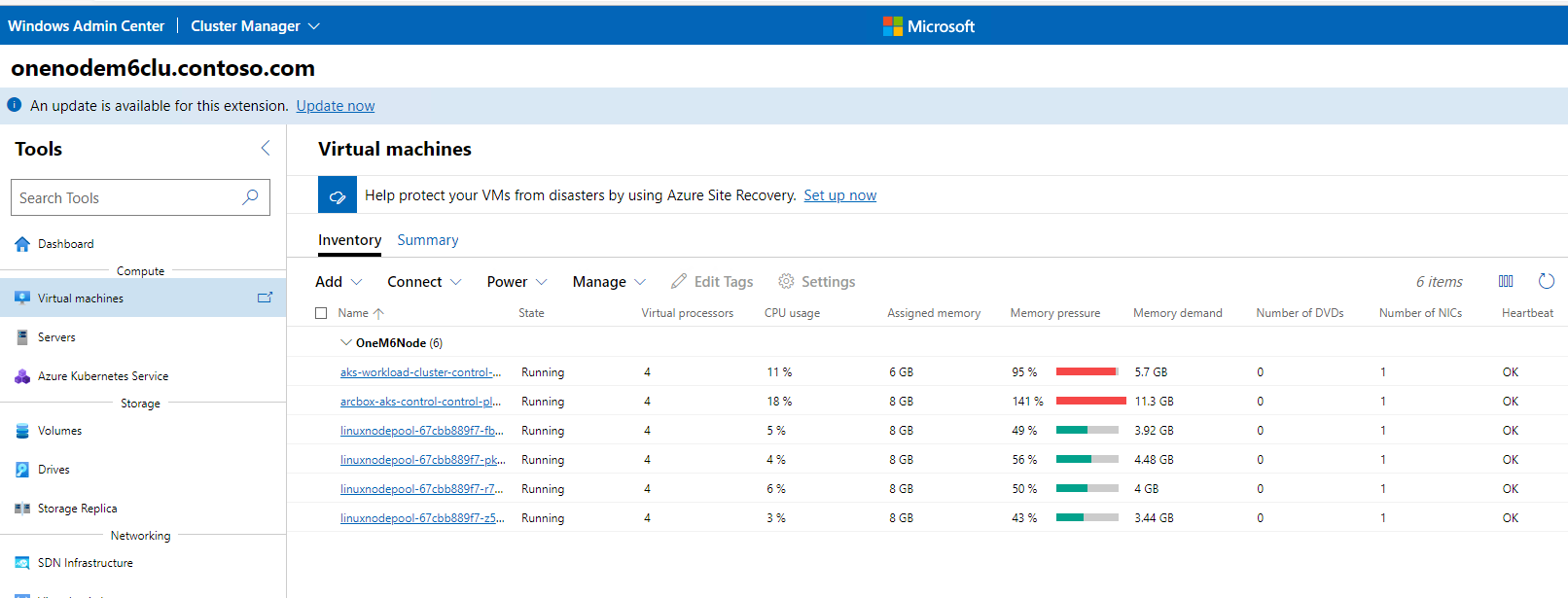This screenshot has height=598, width=1568.
Task: Click the update info icon
Action: pyautogui.click(x=15, y=105)
